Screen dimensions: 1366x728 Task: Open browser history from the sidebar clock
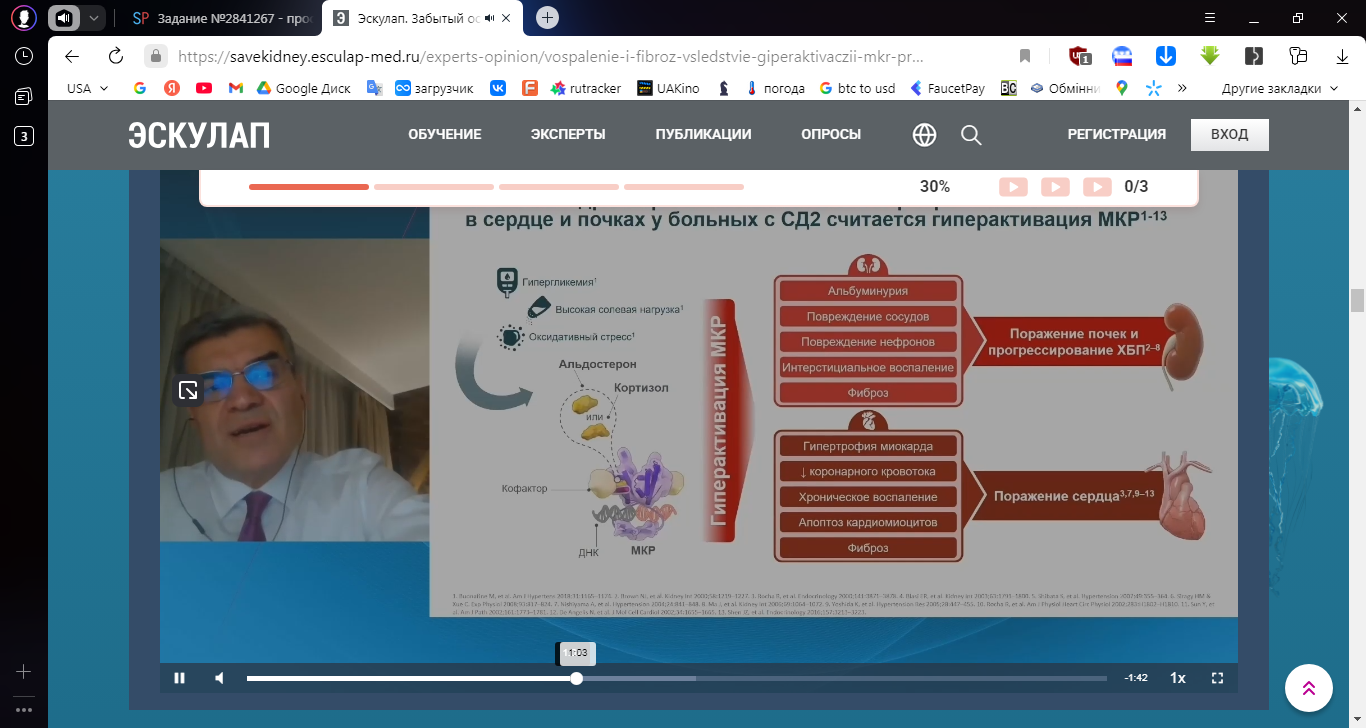(23, 56)
